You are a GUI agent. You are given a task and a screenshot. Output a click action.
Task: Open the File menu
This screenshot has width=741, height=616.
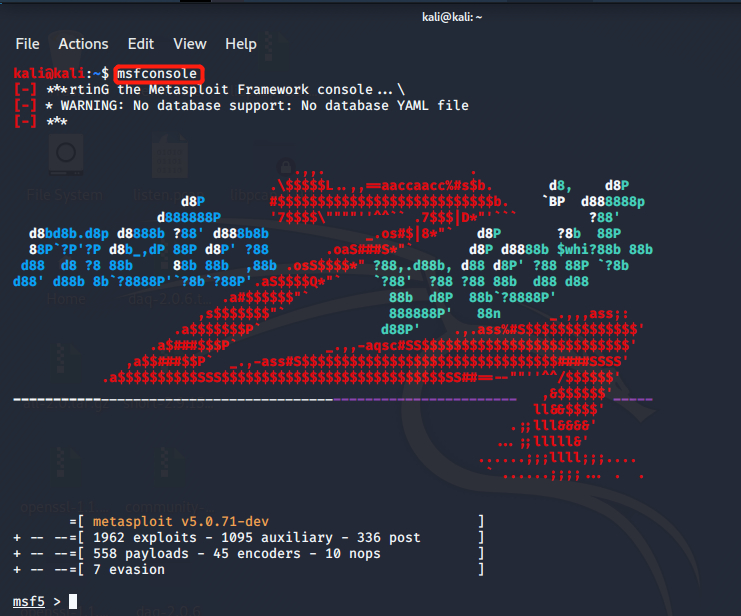tap(27, 44)
